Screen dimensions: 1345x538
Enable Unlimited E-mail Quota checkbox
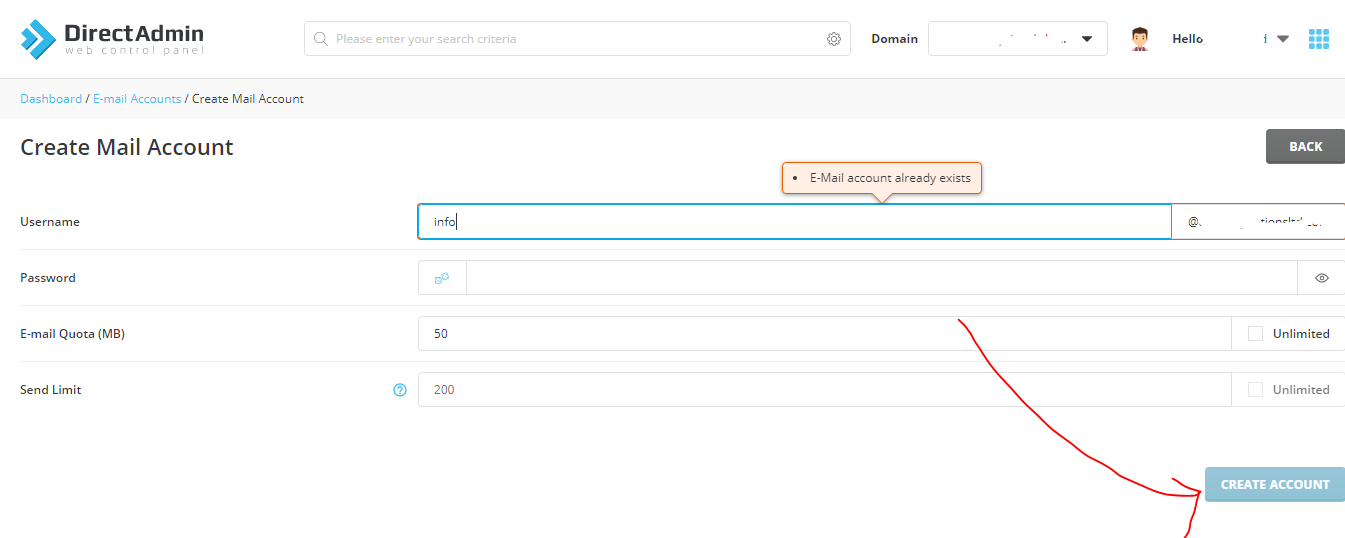(1256, 334)
